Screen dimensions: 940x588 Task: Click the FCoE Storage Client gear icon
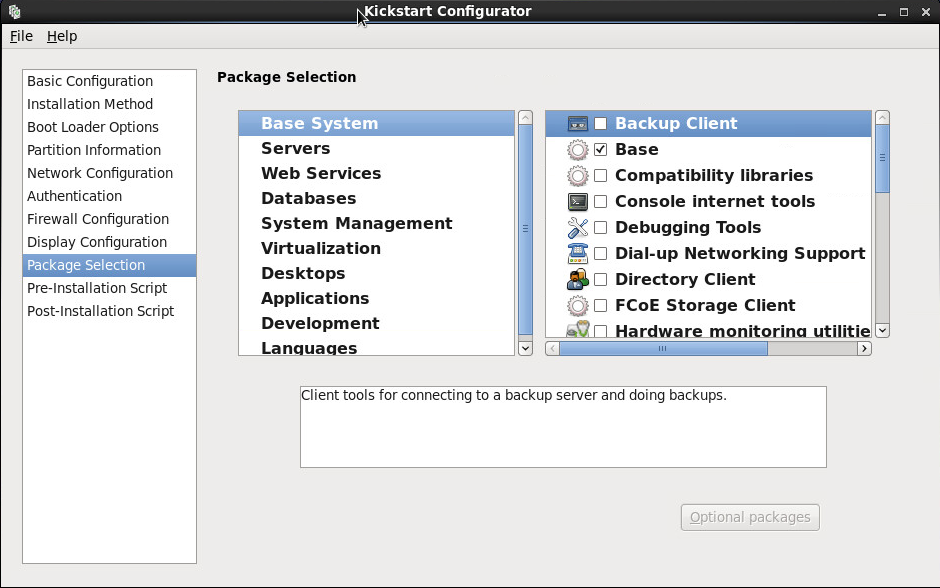pos(577,306)
